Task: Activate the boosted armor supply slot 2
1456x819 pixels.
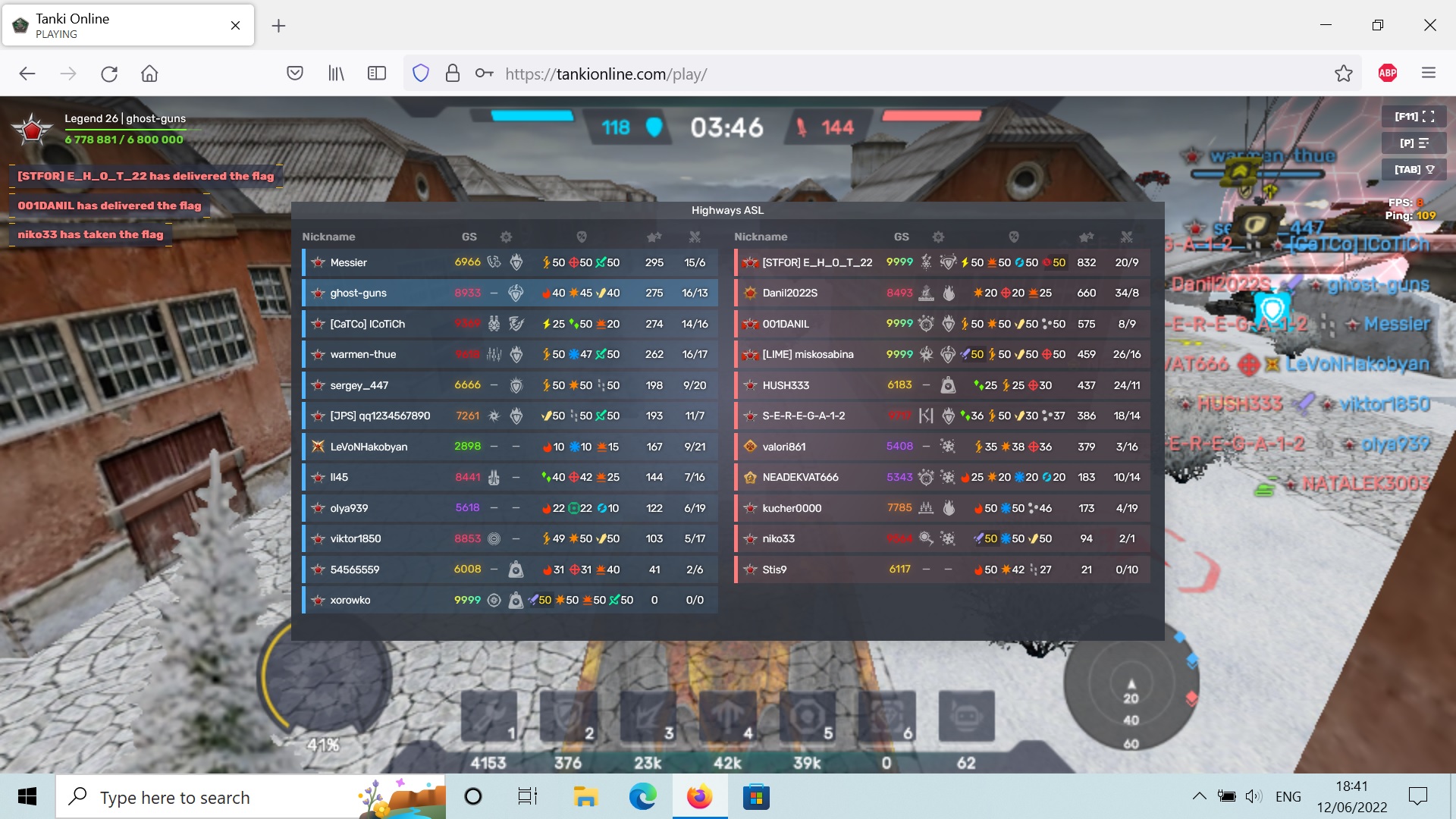Action: click(x=569, y=717)
